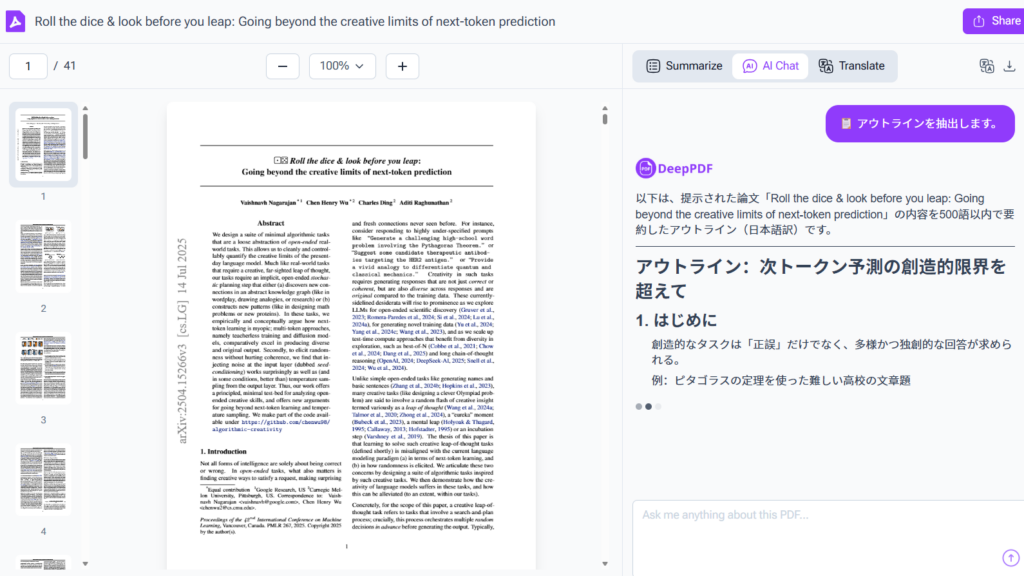Click the DeepPDF avatar in the chat response
1024x576 pixels.
click(645, 167)
